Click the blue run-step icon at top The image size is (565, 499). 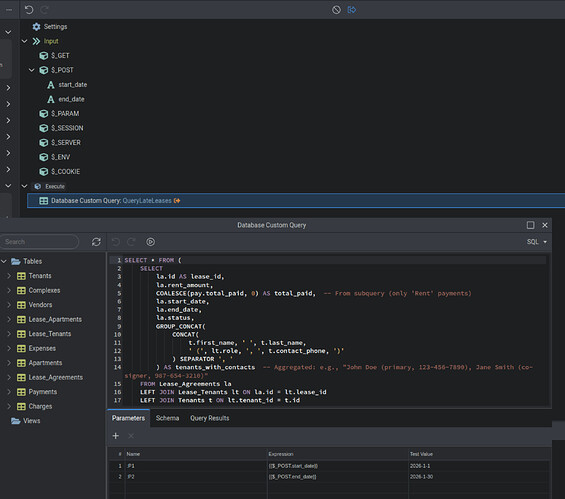[x=352, y=10]
